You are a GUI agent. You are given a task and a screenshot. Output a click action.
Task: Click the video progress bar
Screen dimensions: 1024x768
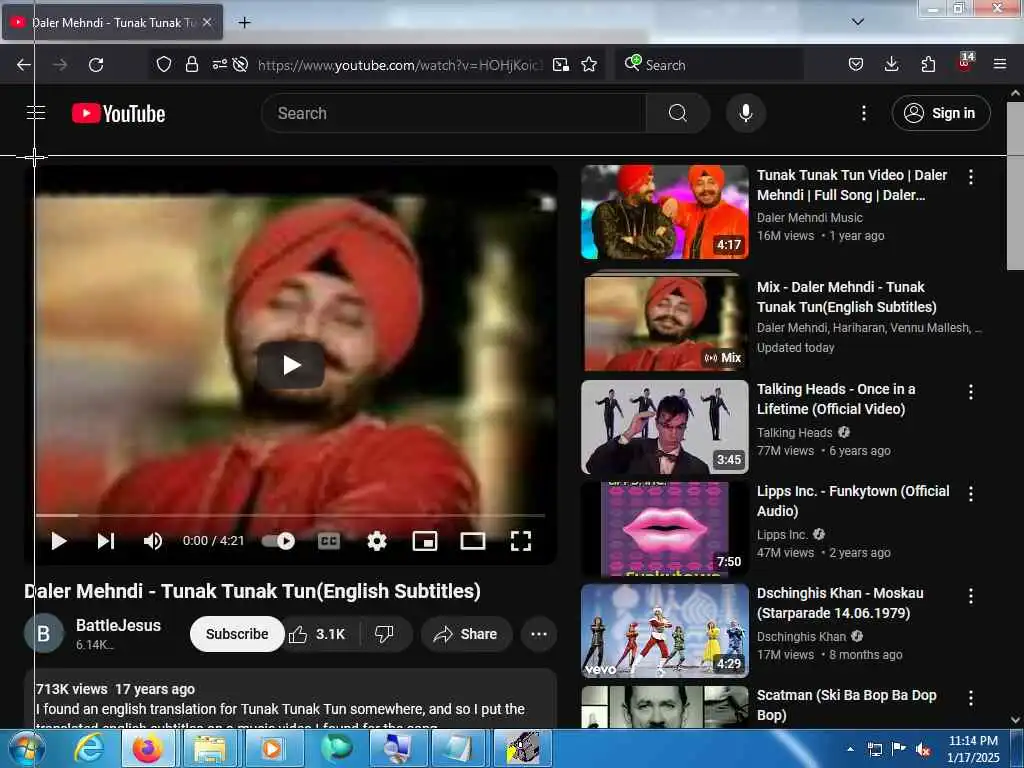291,515
